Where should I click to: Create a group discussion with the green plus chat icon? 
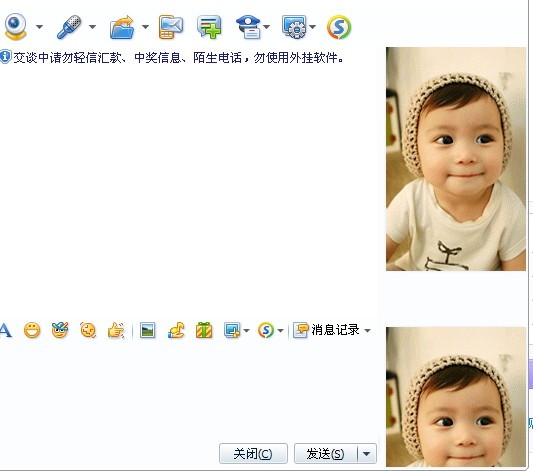point(209,27)
